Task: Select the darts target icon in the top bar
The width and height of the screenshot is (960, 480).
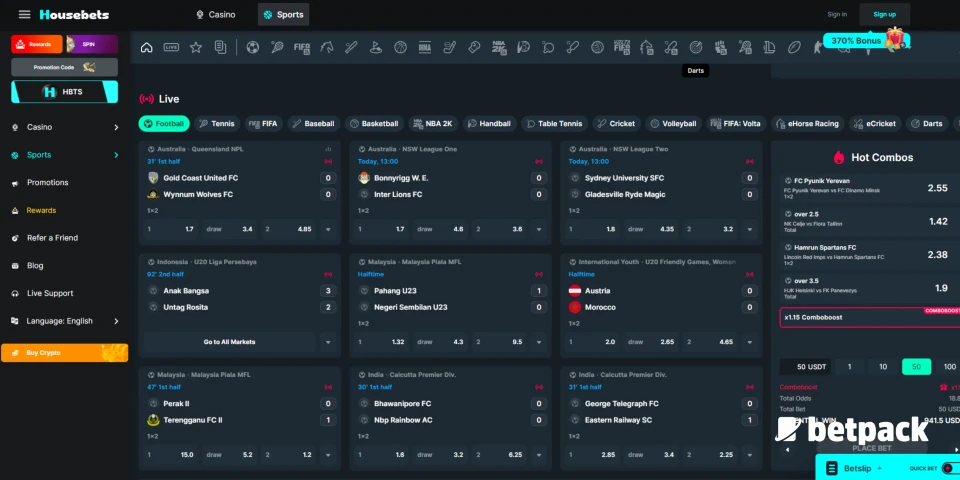Action: click(x=696, y=47)
